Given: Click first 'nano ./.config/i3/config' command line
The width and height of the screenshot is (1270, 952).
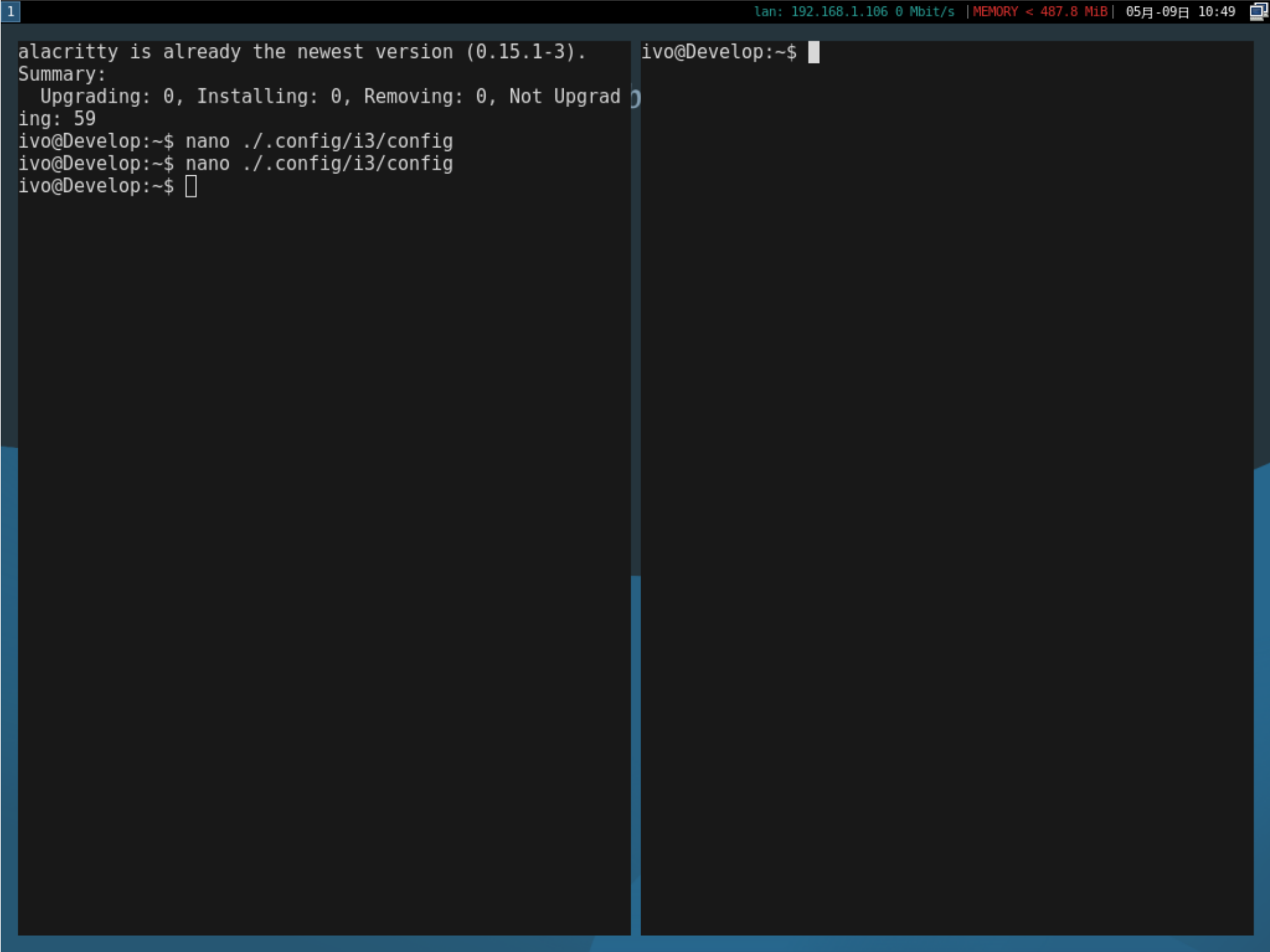Looking at the screenshot, I should [x=236, y=141].
